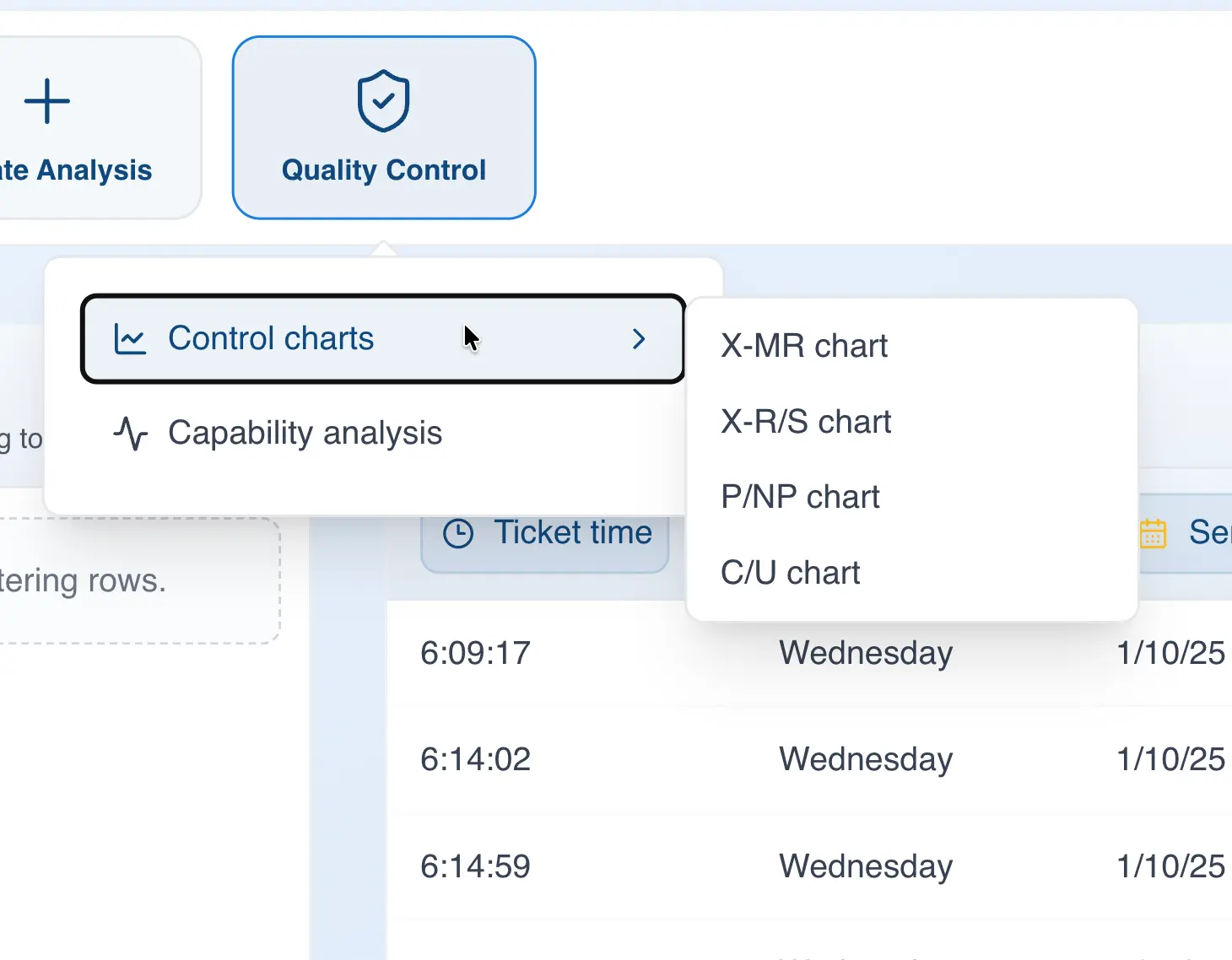The width and height of the screenshot is (1232, 960).
Task: Click the Ticket time column header text
Action: 572,533
